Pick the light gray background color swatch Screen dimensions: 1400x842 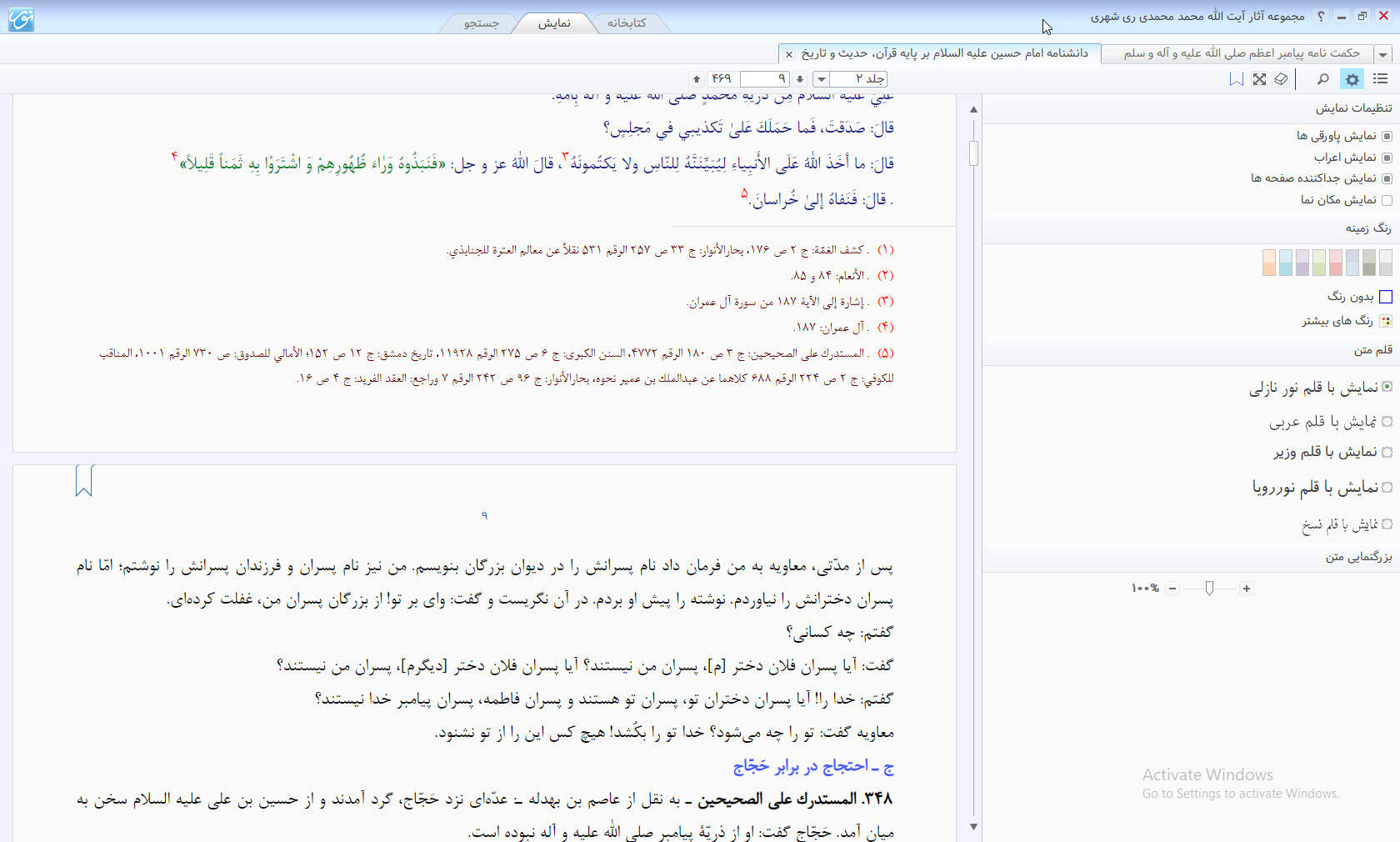(x=1386, y=263)
